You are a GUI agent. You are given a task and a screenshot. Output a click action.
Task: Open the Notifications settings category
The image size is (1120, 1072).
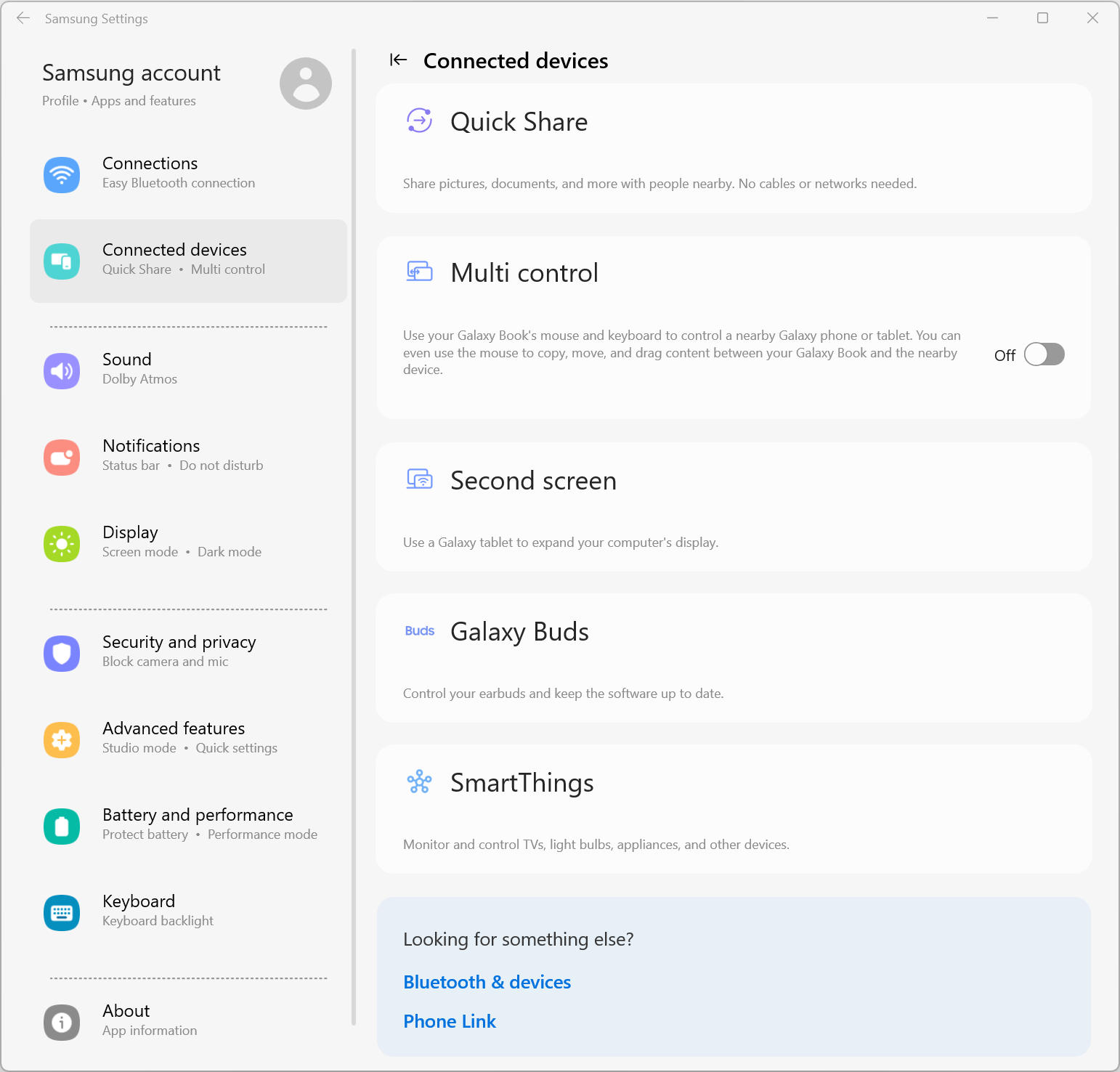[189, 458]
